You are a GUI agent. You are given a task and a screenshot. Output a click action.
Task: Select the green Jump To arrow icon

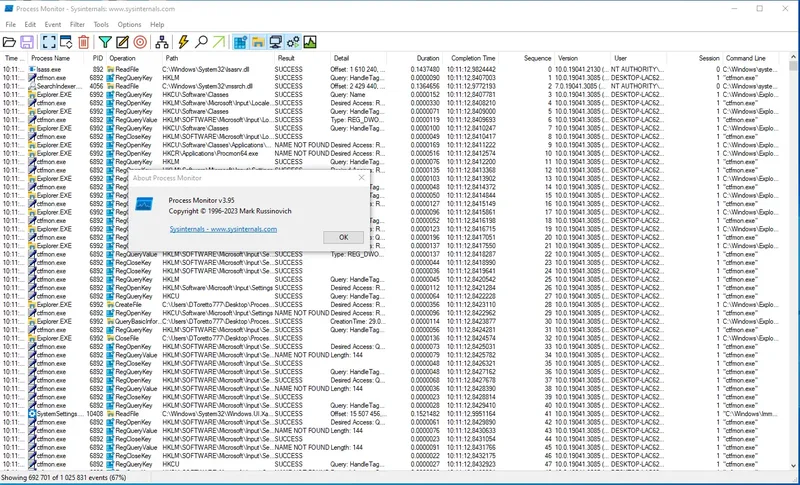tap(218, 42)
